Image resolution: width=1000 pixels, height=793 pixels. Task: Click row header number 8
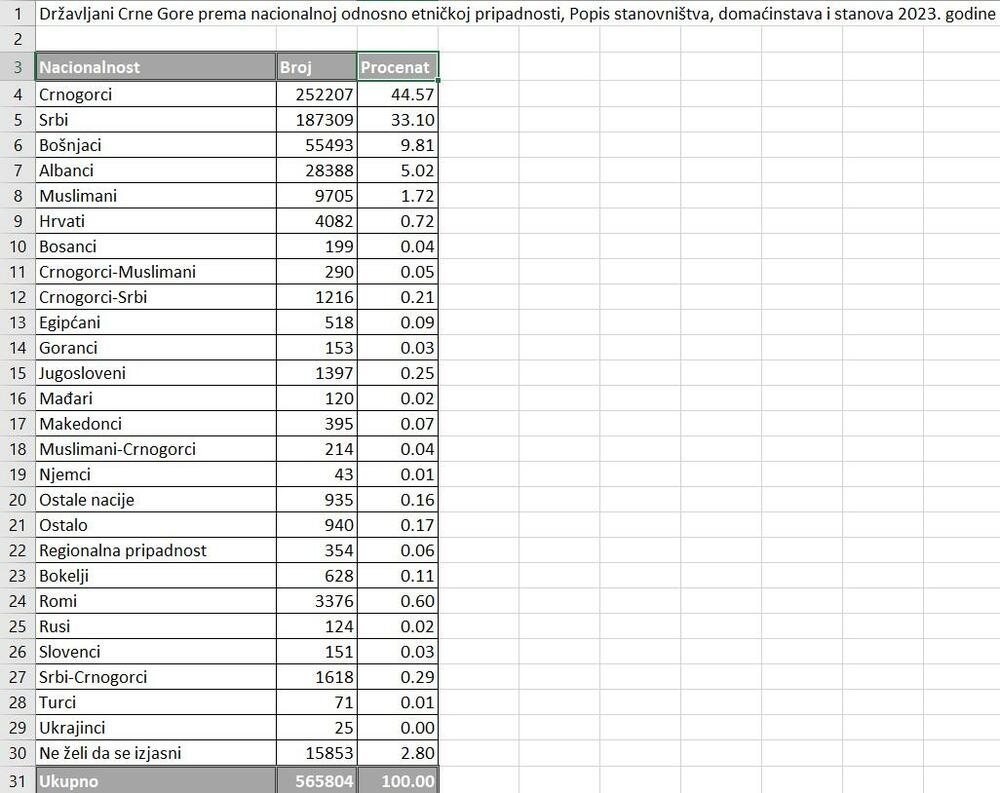(x=17, y=196)
